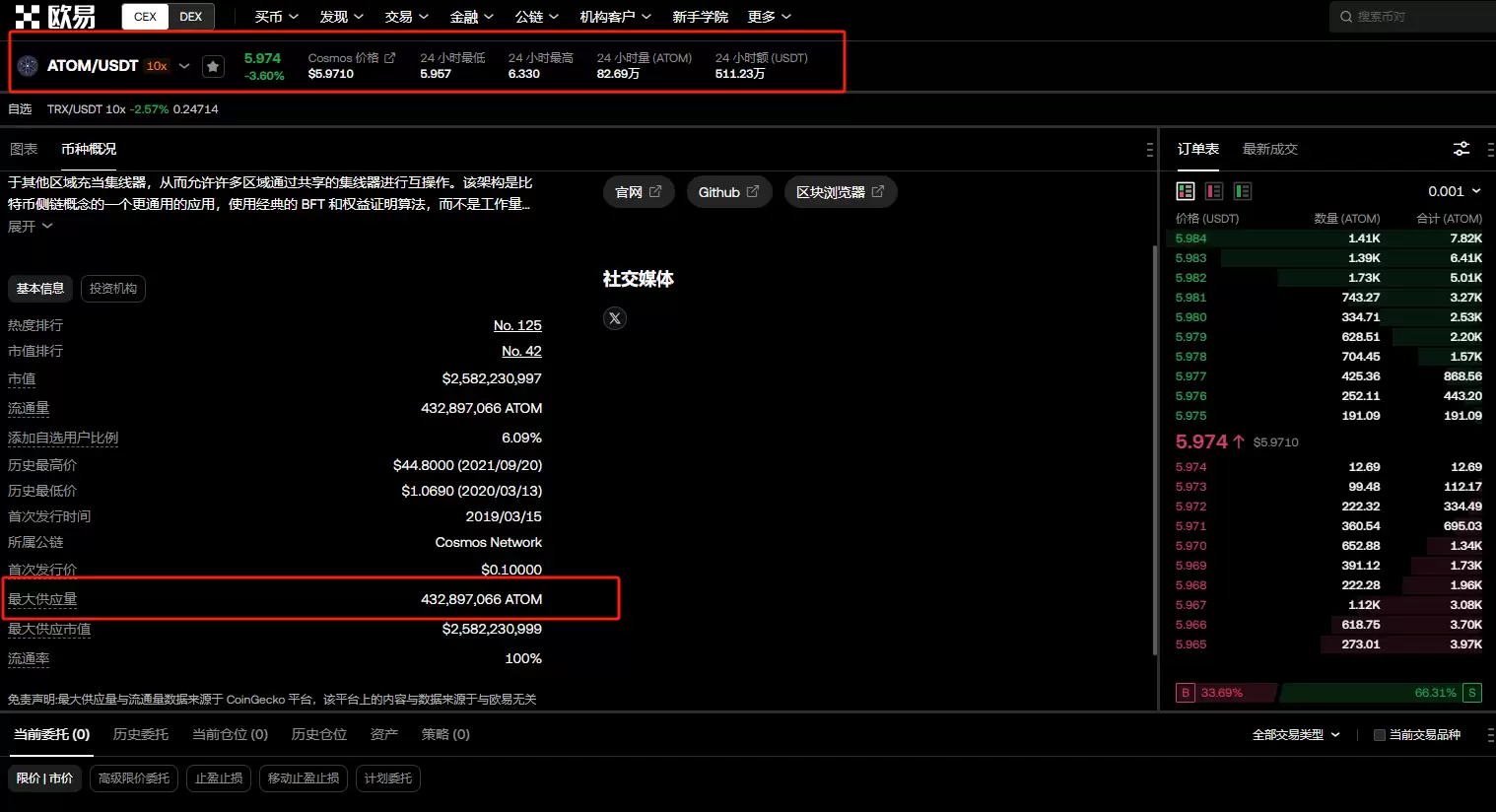
Task: Click the 区块浏览器 button
Action: [840, 192]
